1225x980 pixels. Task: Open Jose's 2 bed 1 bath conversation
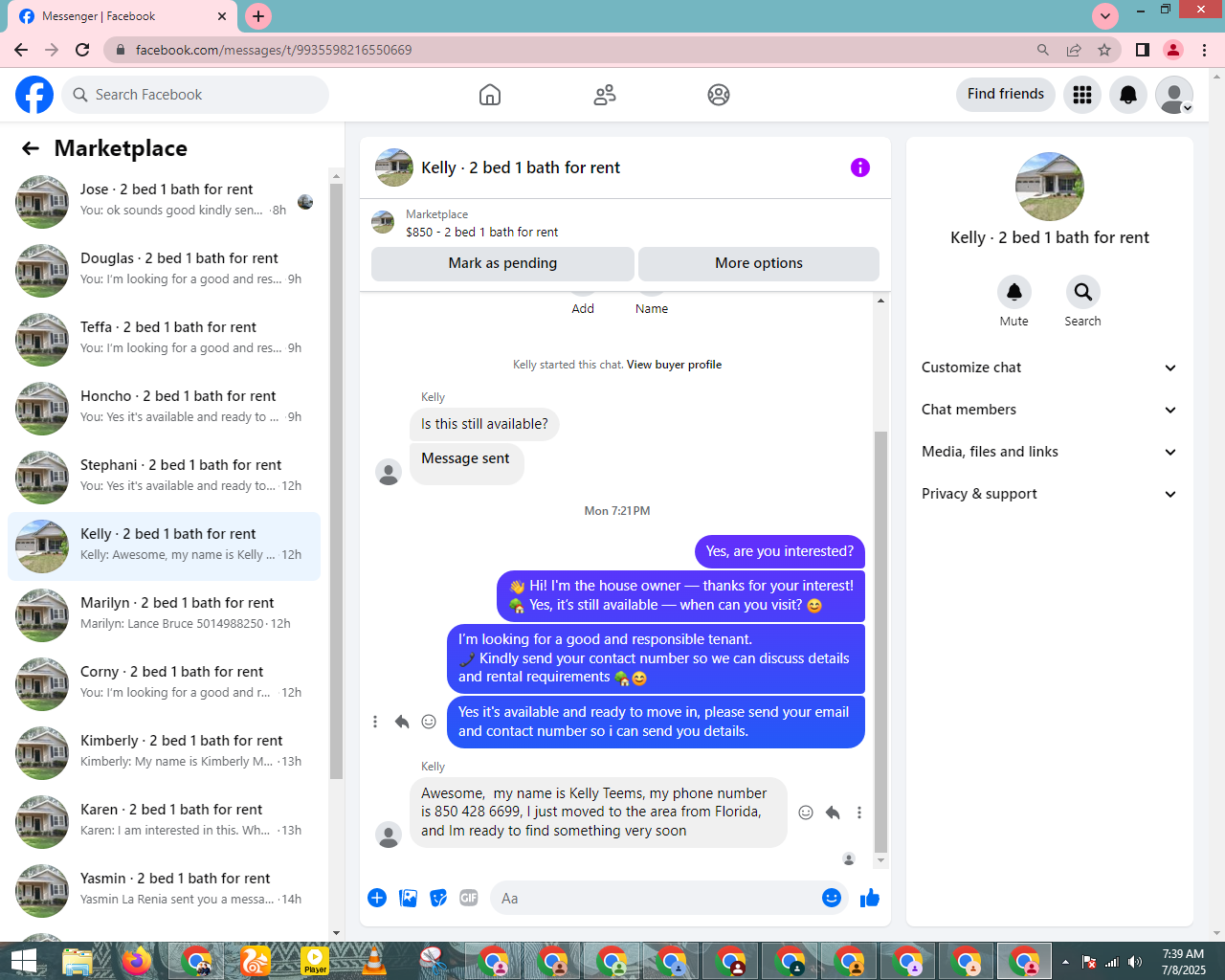click(x=165, y=202)
